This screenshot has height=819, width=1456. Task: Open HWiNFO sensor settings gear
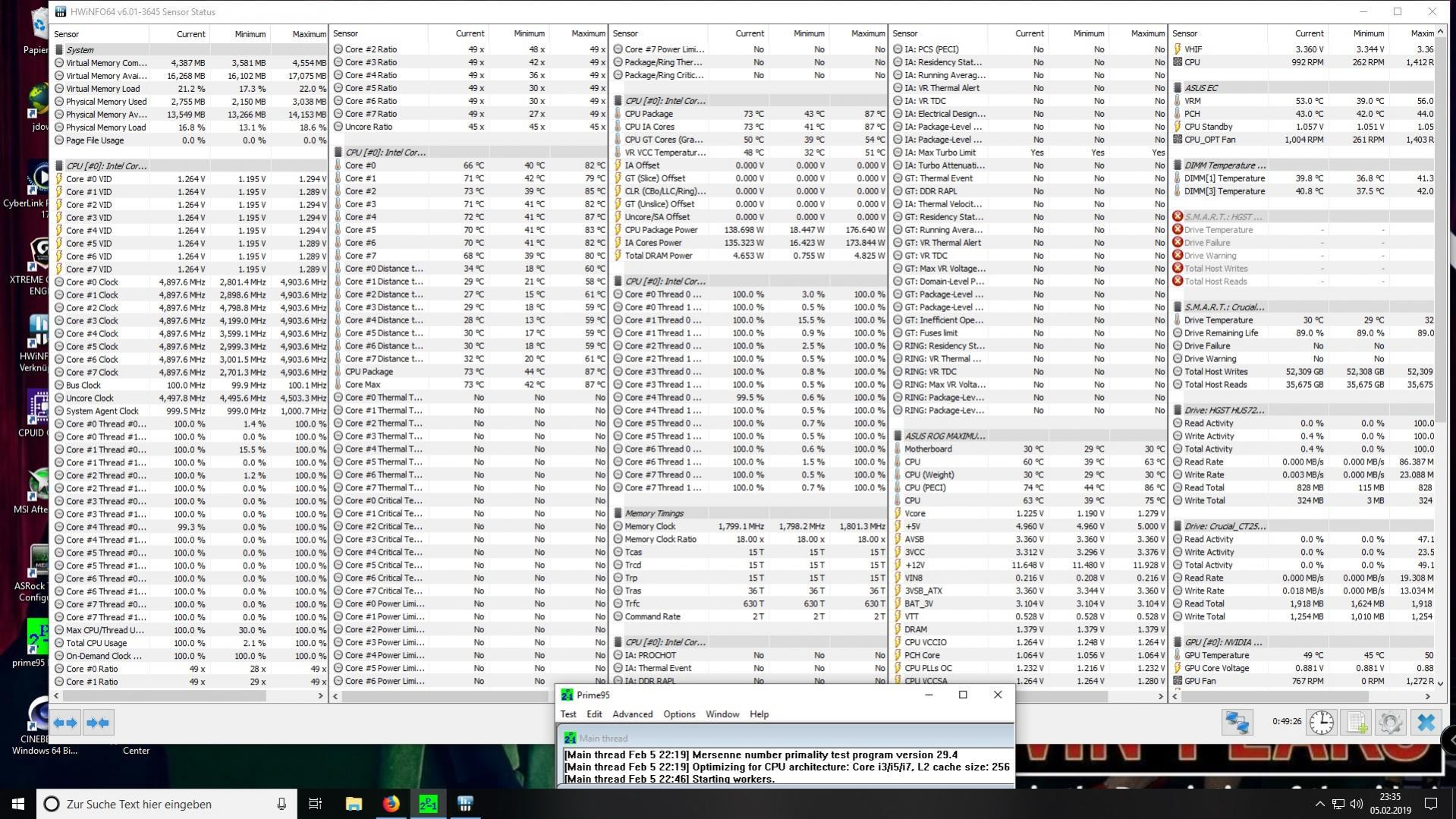(x=1391, y=723)
